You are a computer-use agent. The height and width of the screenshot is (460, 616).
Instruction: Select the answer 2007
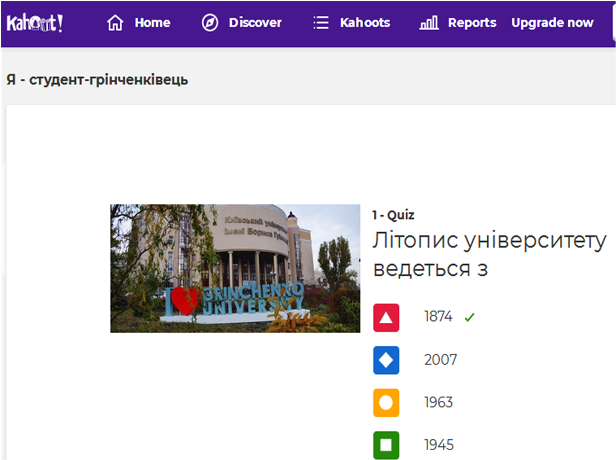[441, 360]
